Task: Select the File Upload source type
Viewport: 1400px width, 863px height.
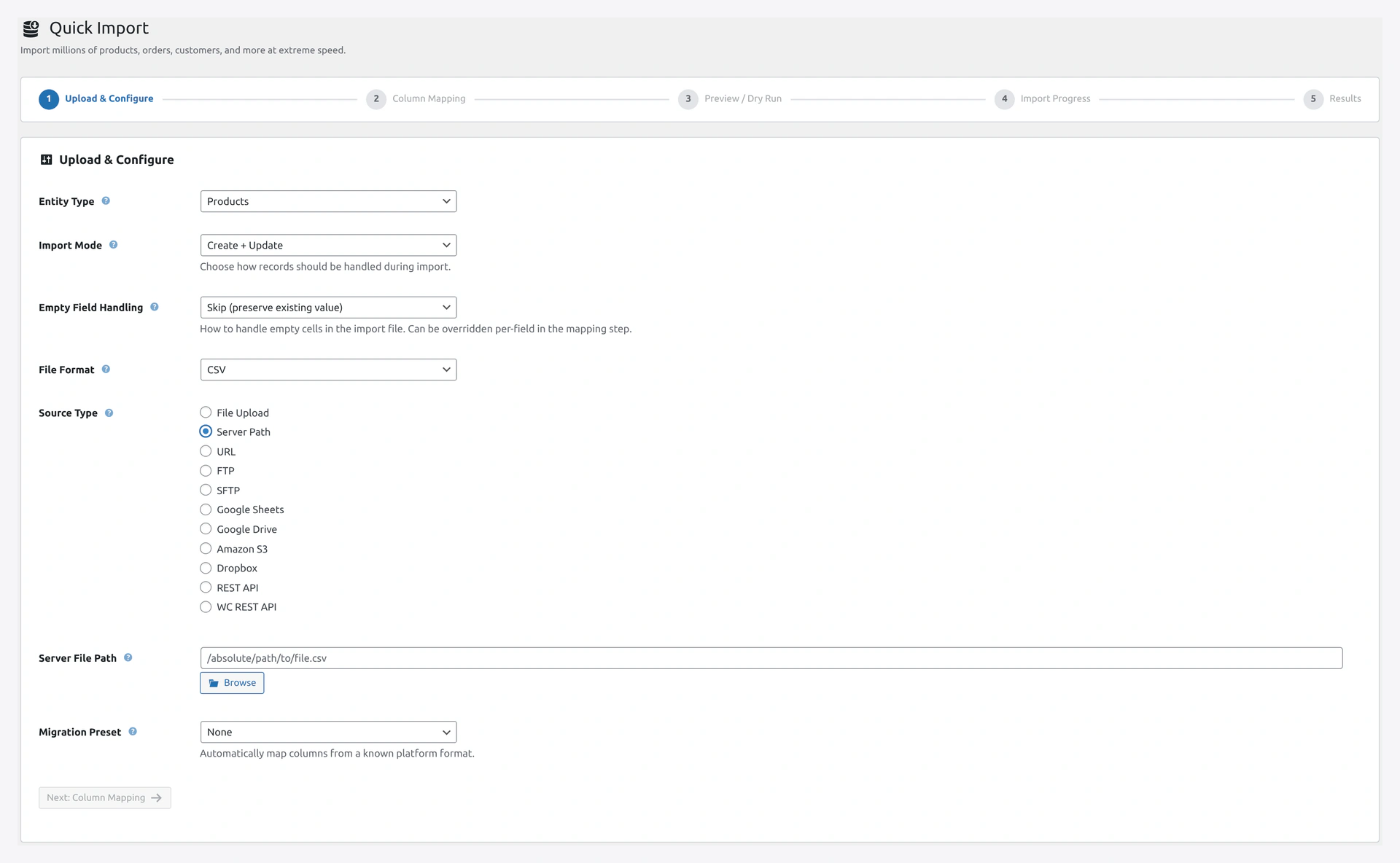Action: 206,413
